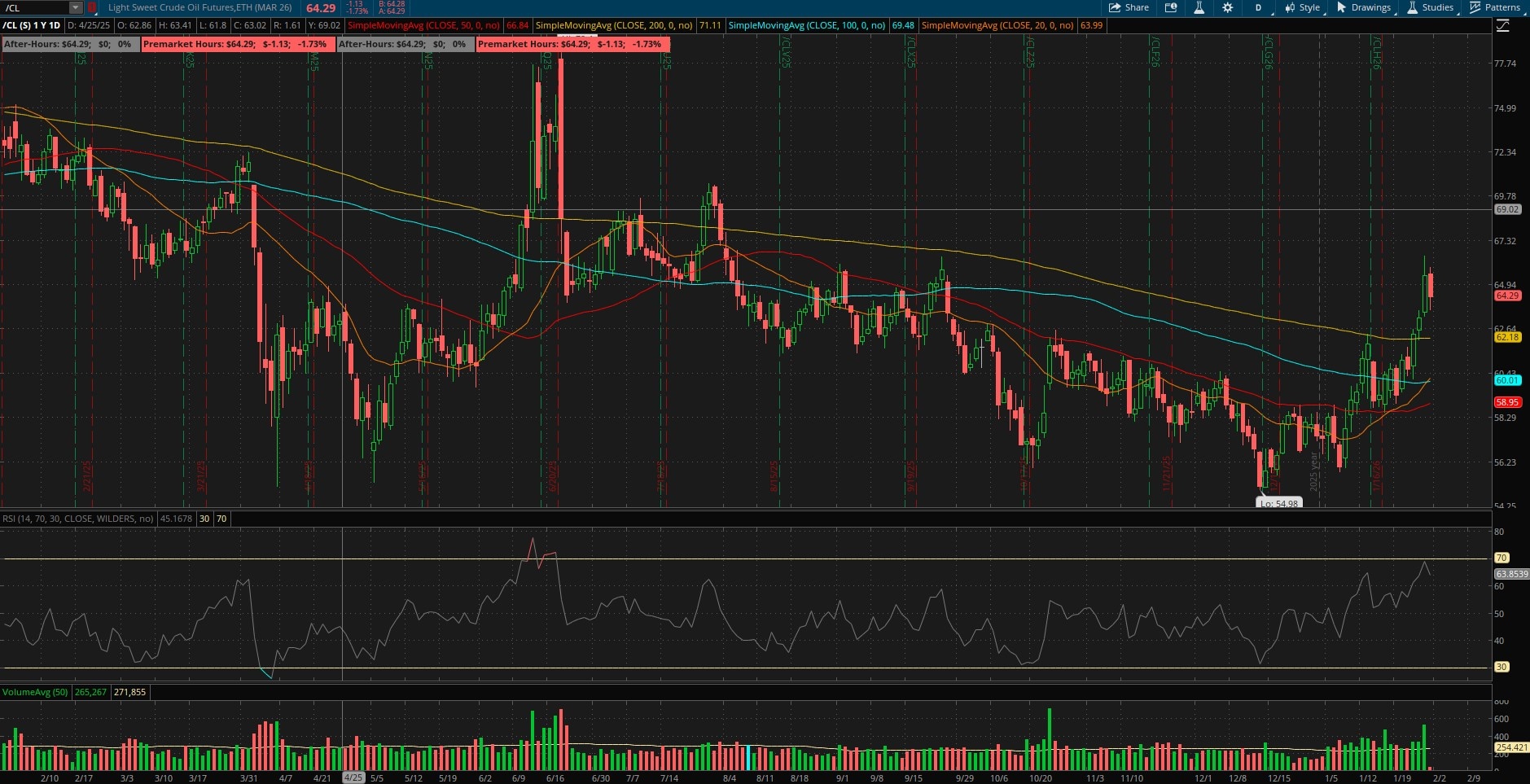The width and height of the screenshot is (1530, 784).
Task: Click the VolumeAvg (50) study label
Action: tap(35, 692)
